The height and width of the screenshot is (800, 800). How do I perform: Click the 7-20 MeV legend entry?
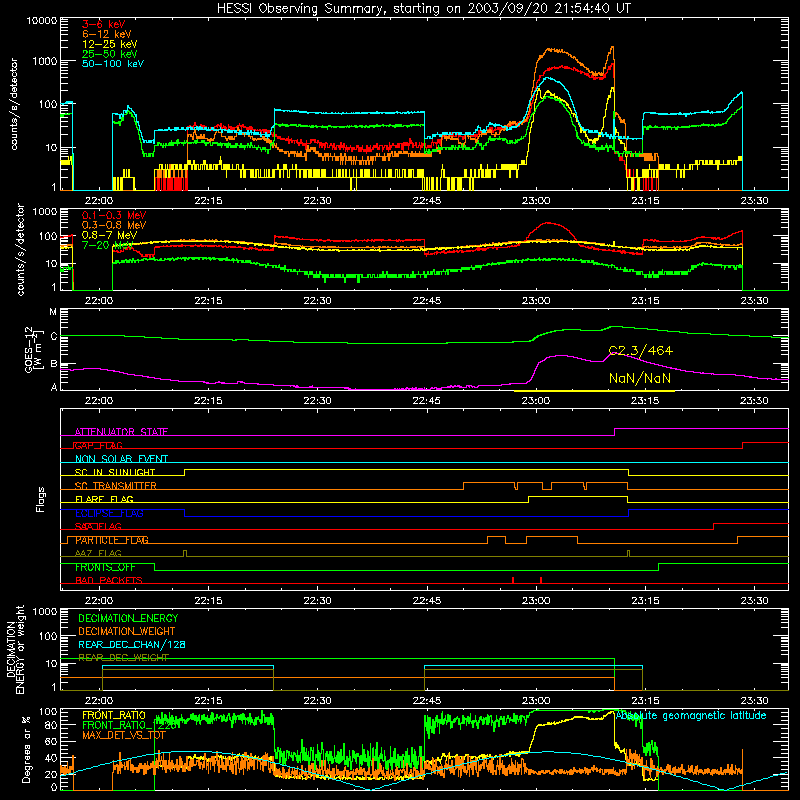click(x=107, y=245)
